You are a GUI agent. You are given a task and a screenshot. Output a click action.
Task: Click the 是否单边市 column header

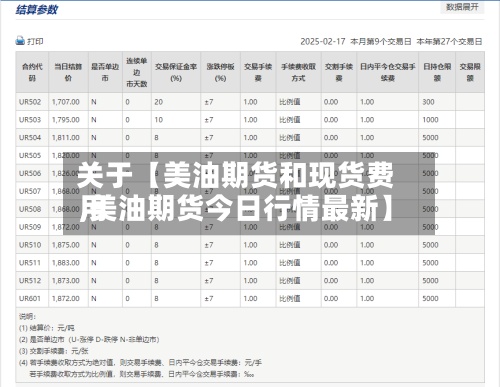[105, 72]
